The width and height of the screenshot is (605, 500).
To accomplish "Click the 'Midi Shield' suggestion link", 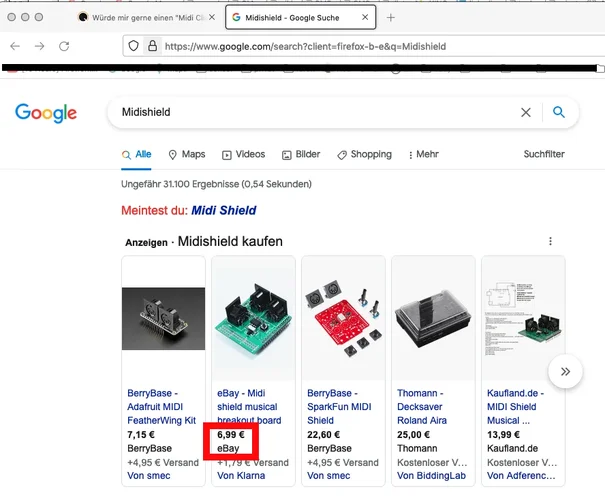I will pos(224,211).
